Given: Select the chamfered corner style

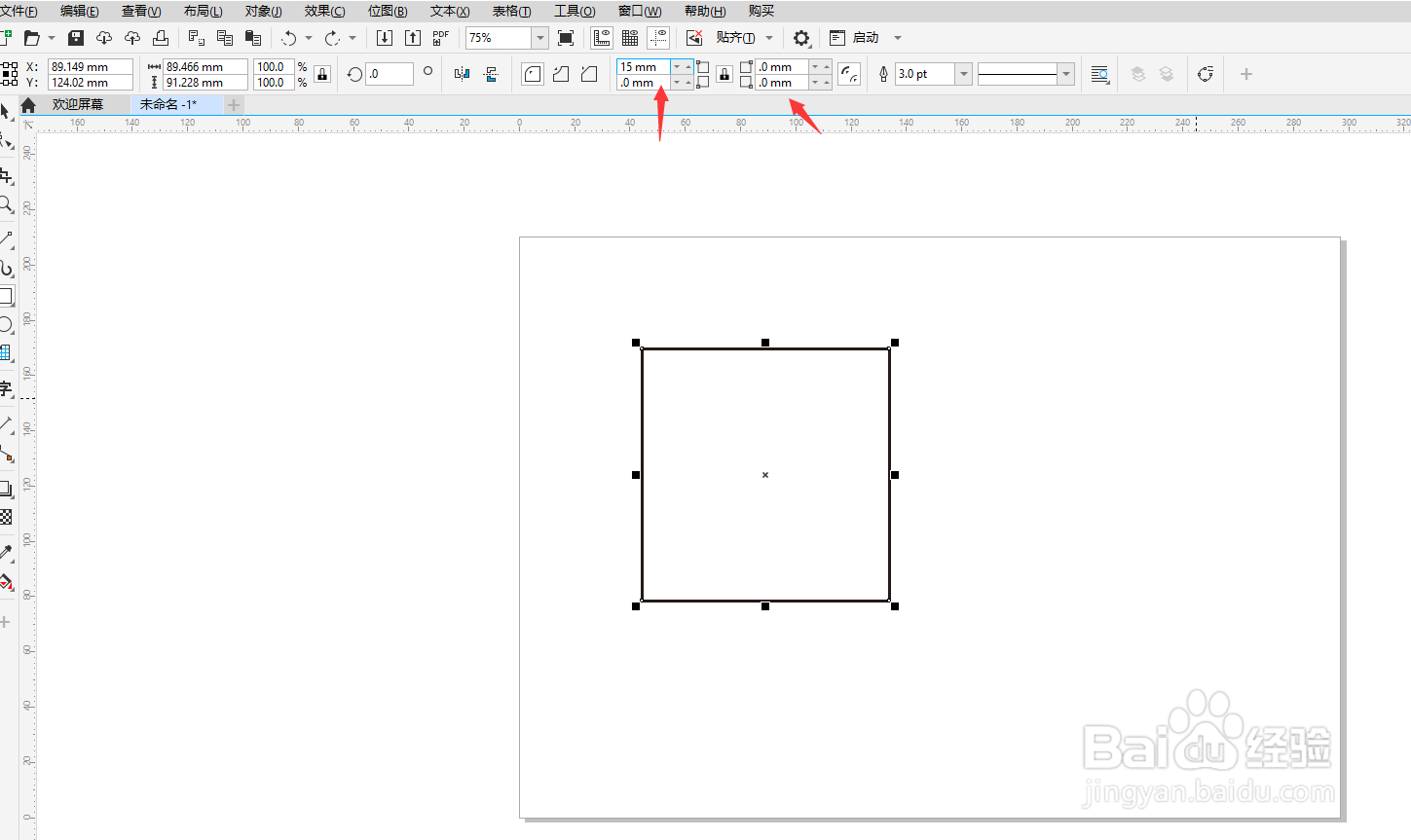Looking at the screenshot, I should [589, 74].
